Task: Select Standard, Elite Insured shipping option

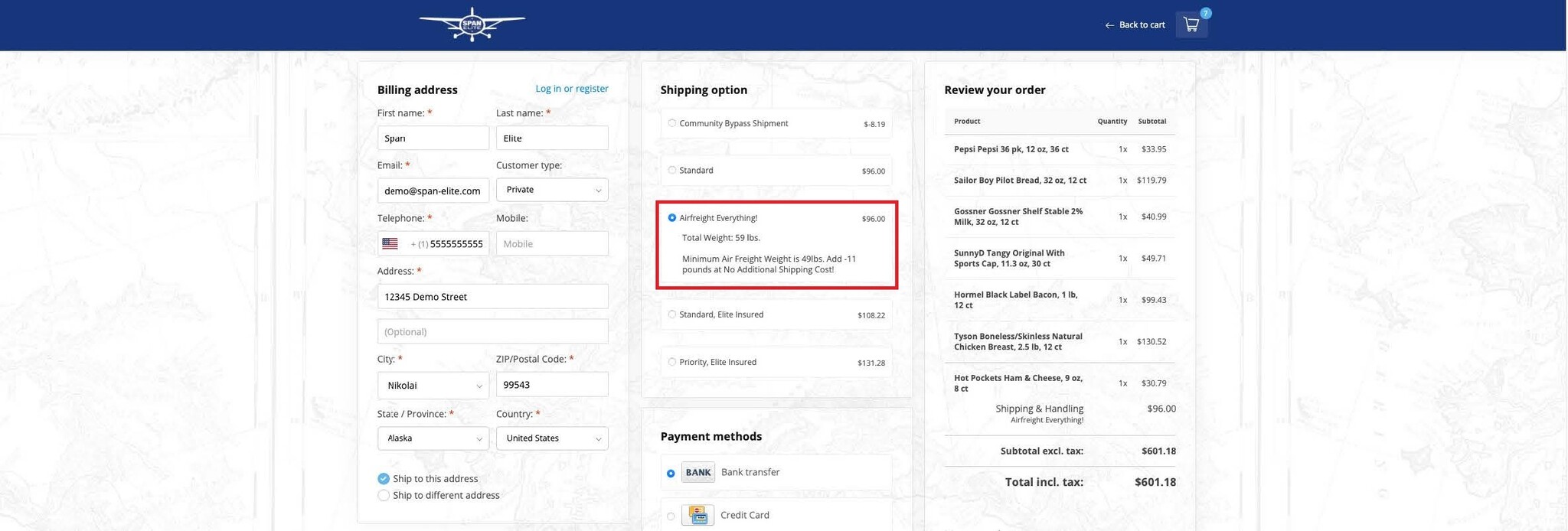Action: click(672, 314)
